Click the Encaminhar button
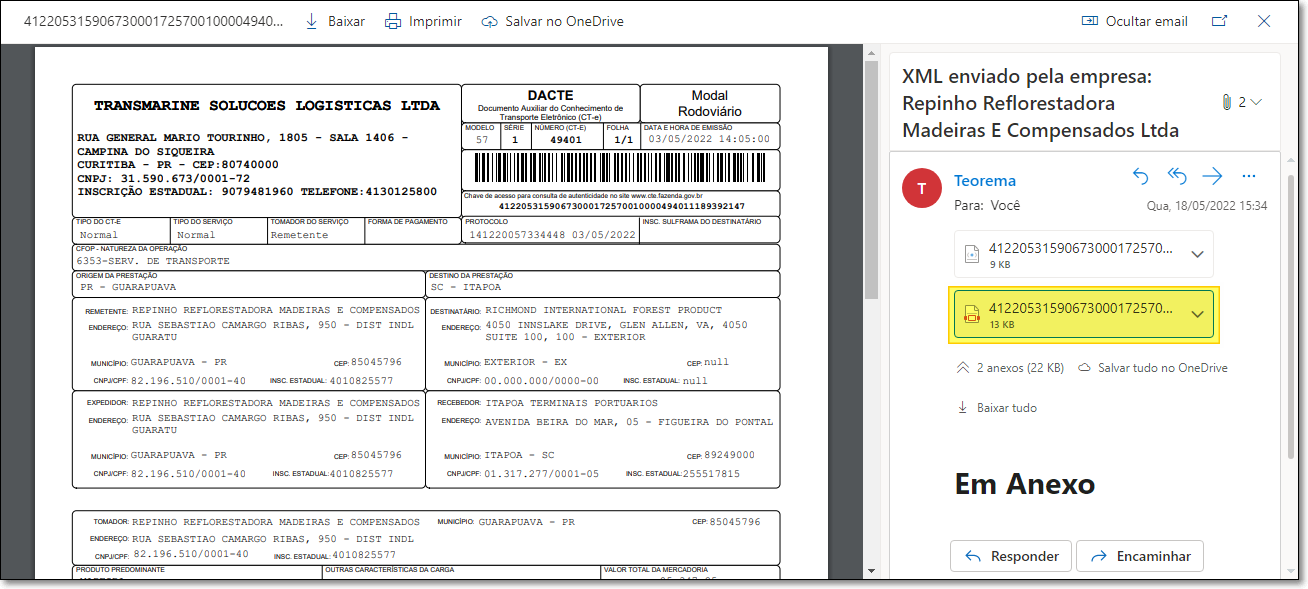1308x589 pixels. (1140, 556)
